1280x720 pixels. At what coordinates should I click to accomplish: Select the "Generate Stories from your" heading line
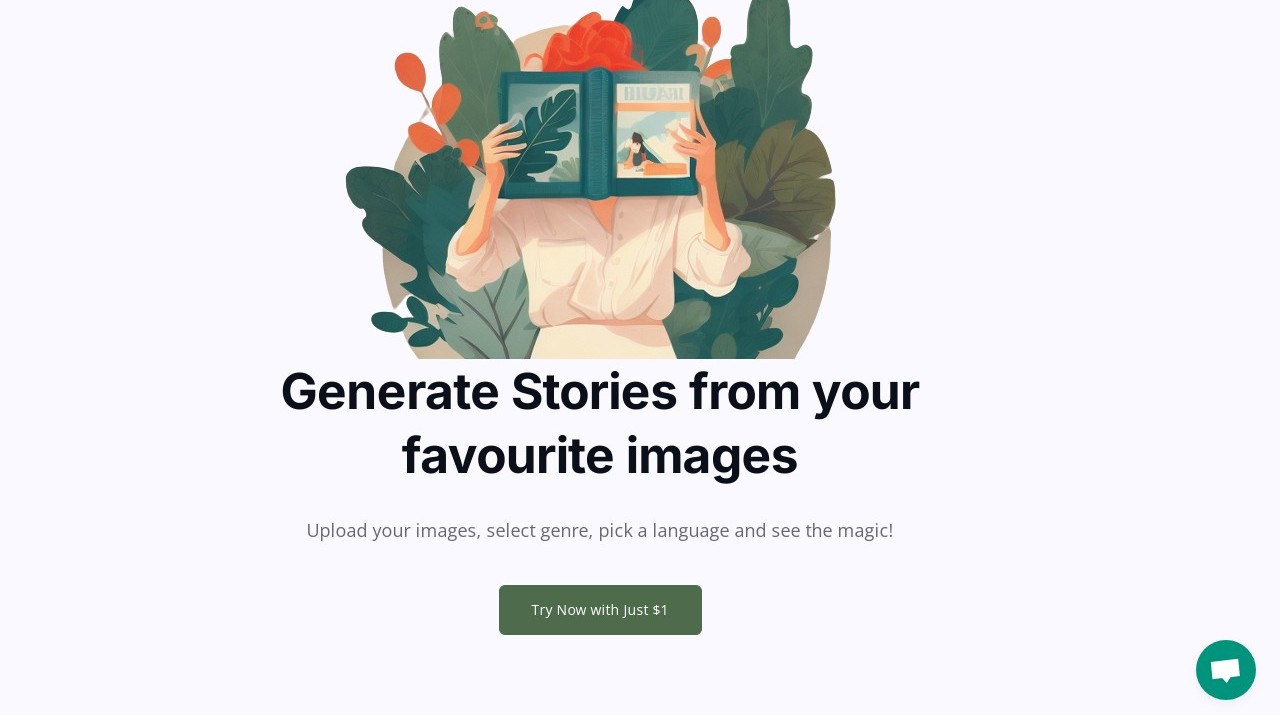tap(600, 391)
